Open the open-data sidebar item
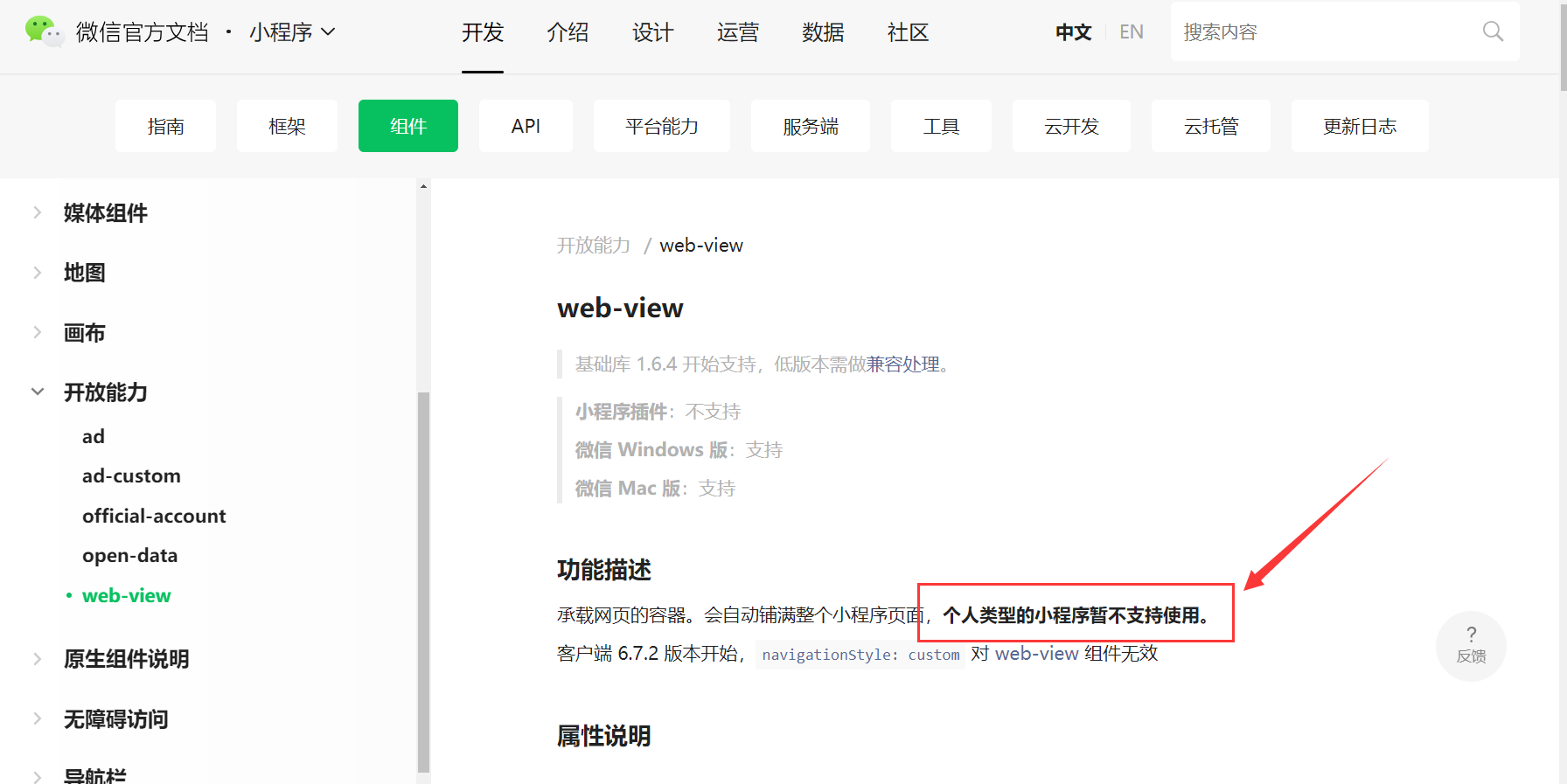 coord(129,555)
